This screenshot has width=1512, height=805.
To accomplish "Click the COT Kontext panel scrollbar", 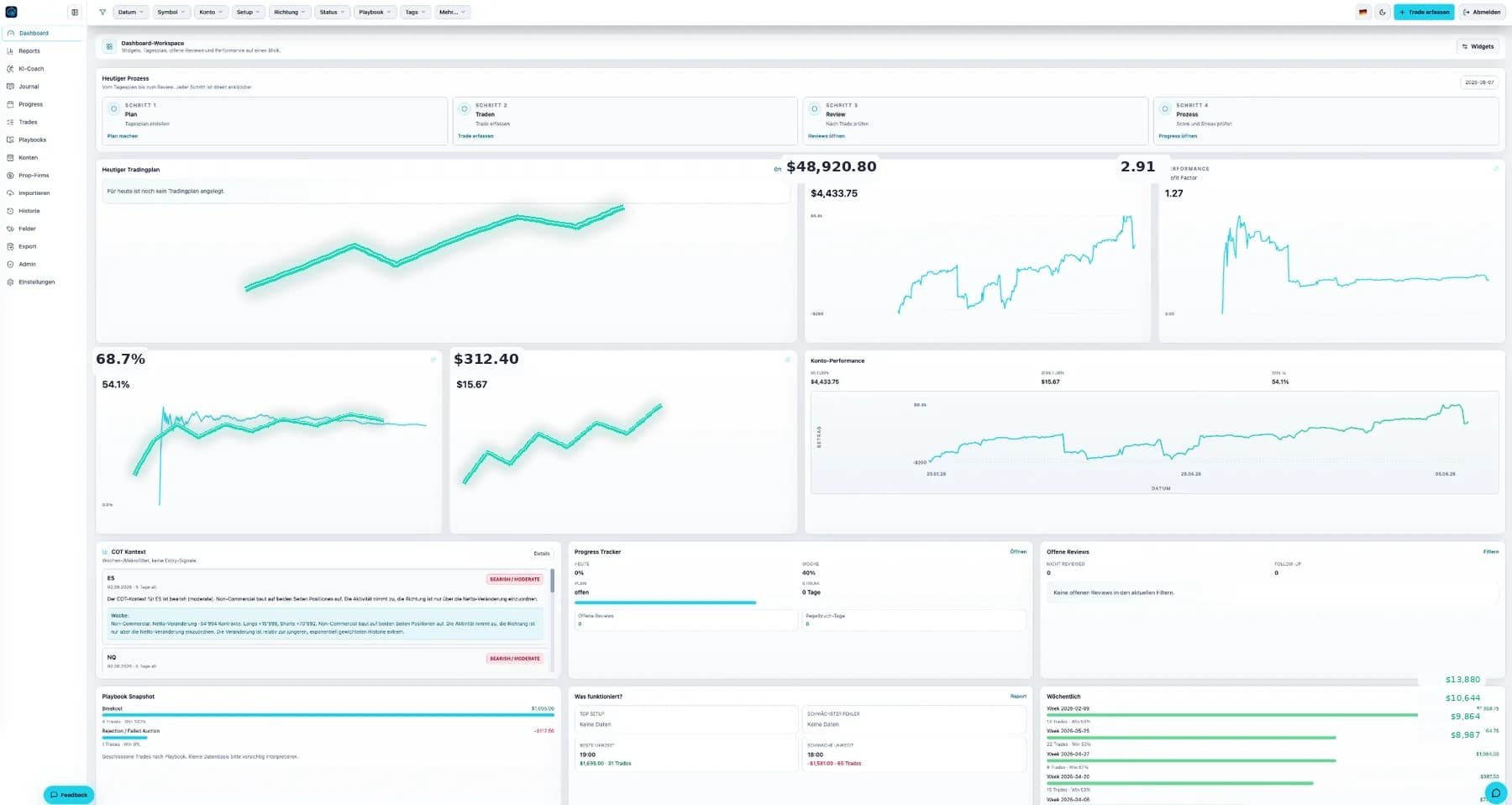I will [552, 581].
